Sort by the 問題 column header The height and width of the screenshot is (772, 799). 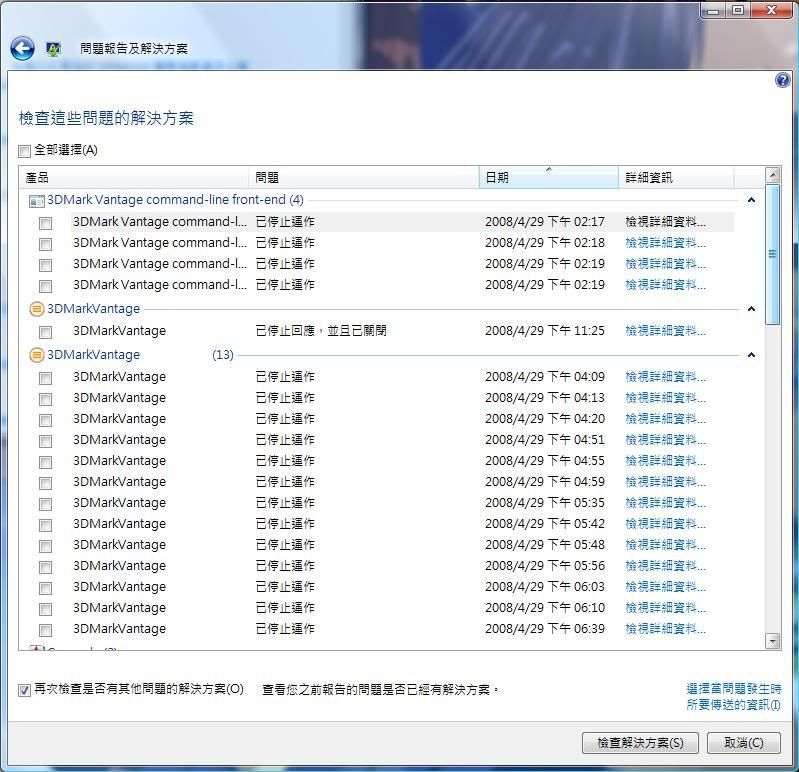pos(364,177)
